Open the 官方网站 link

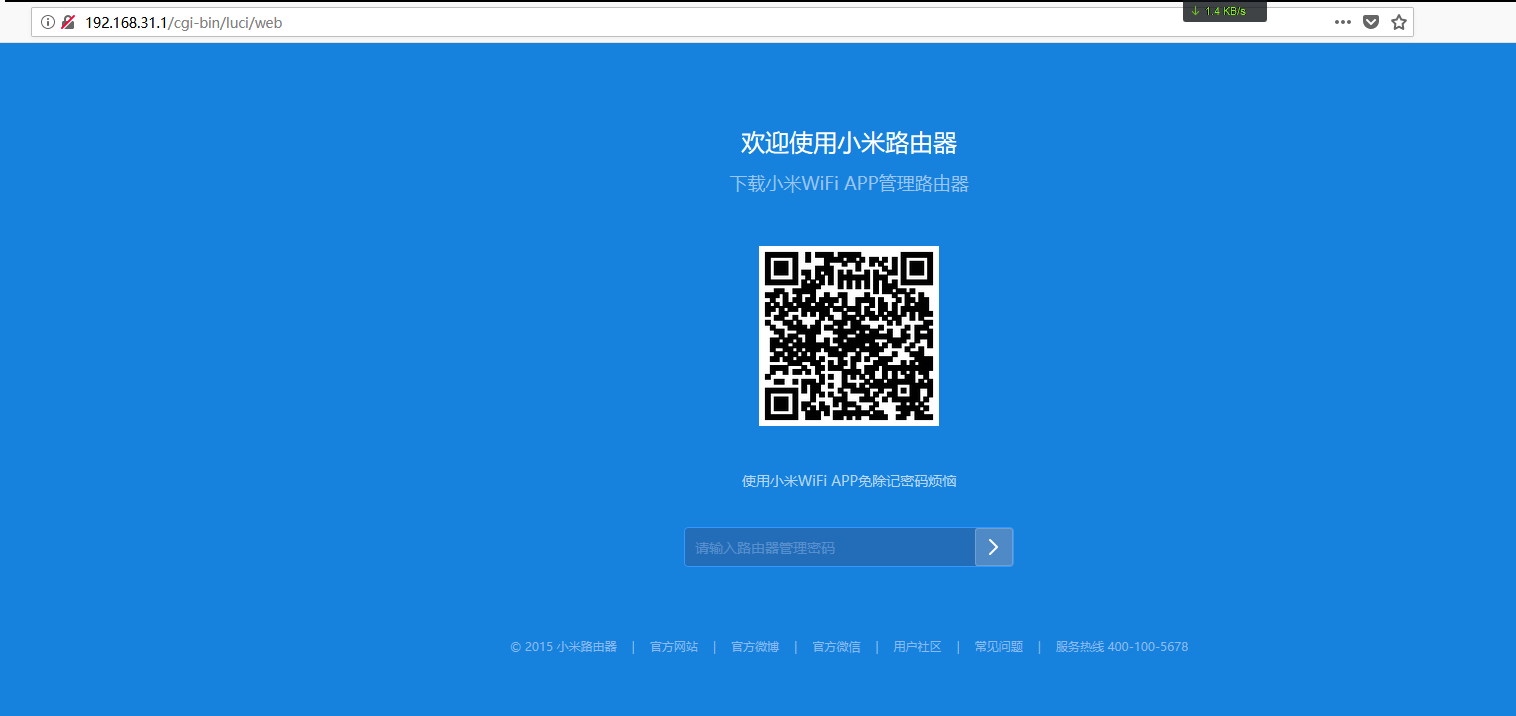pyautogui.click(x=674, y=647)
